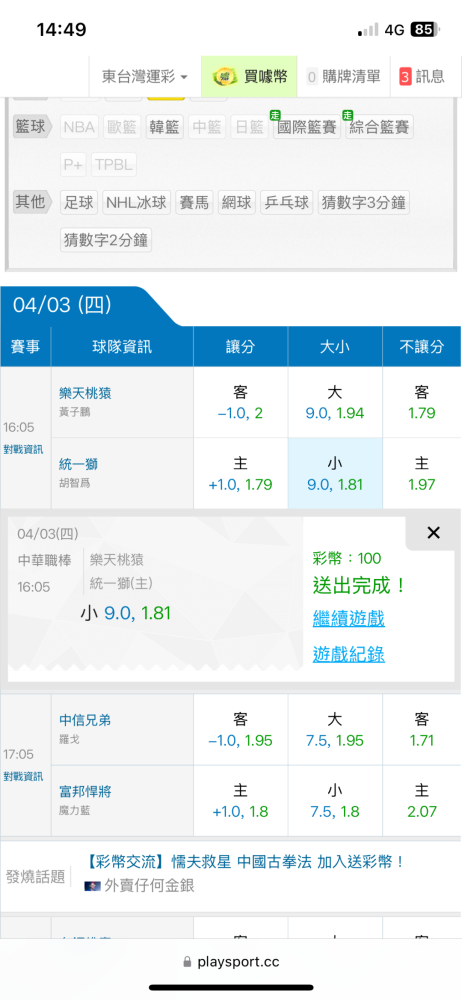Pick 客 -1.0, 1.95 spread for 中信兄弟
462x1000 pixels.
pos(241,730)
